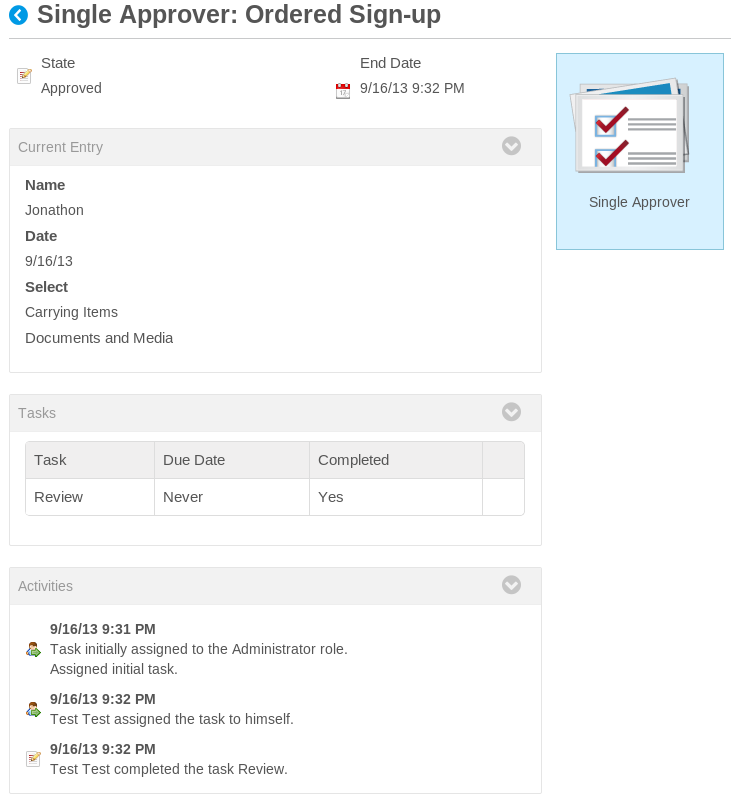Click the Completed column header
The image size is (731, 800).
396,460
